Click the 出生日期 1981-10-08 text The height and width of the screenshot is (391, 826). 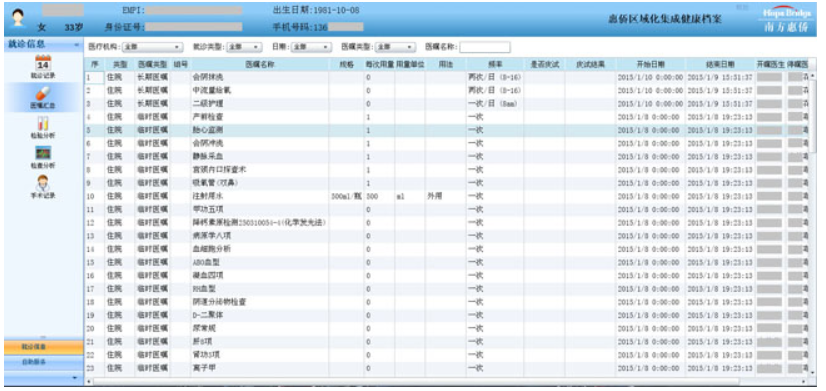[316, 10]
